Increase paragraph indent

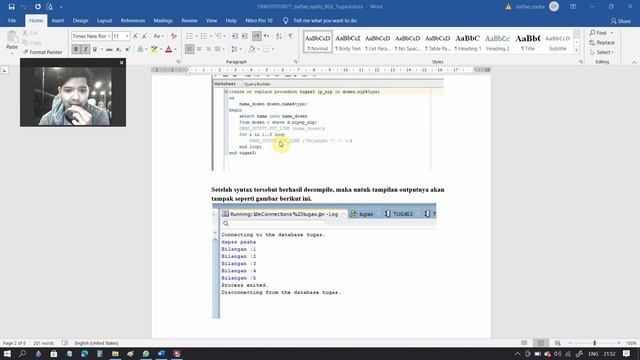244,36
